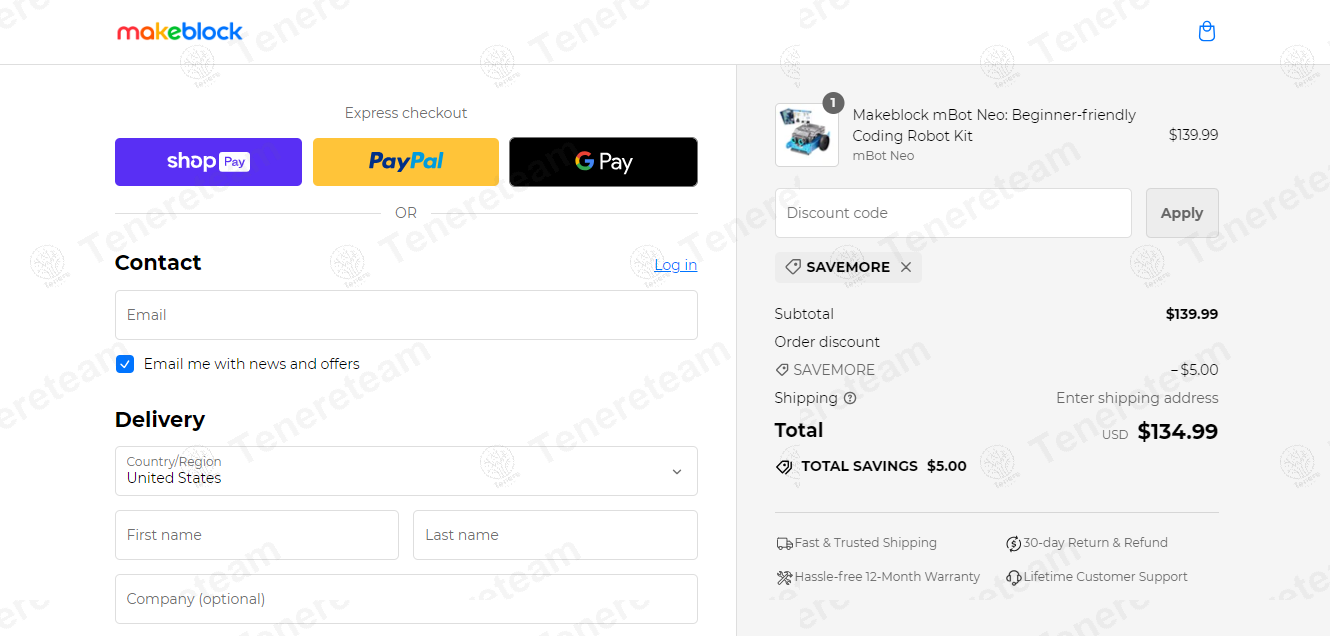Remove the SAVEMORE discount code tag
This screenshot has width=1330, height=636.
click(906, 267)
